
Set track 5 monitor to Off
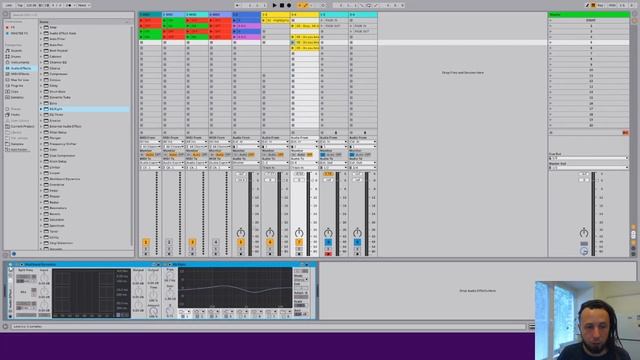[x=251, y=155]
